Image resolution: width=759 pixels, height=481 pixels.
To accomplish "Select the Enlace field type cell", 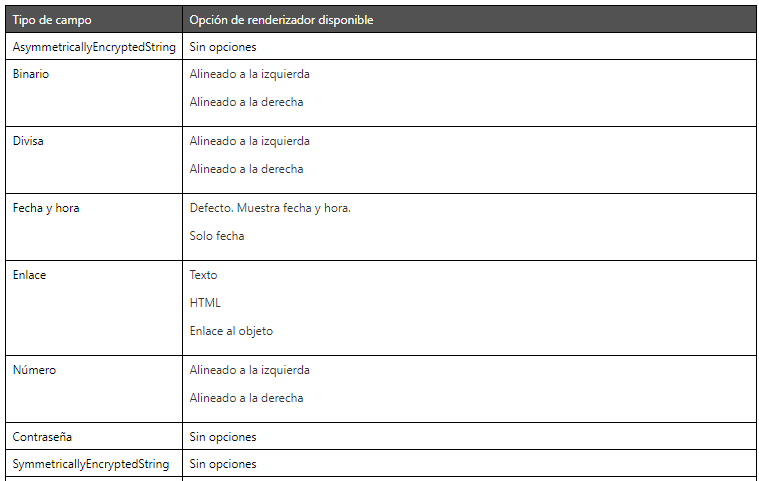I will click(x=29, y=275).
